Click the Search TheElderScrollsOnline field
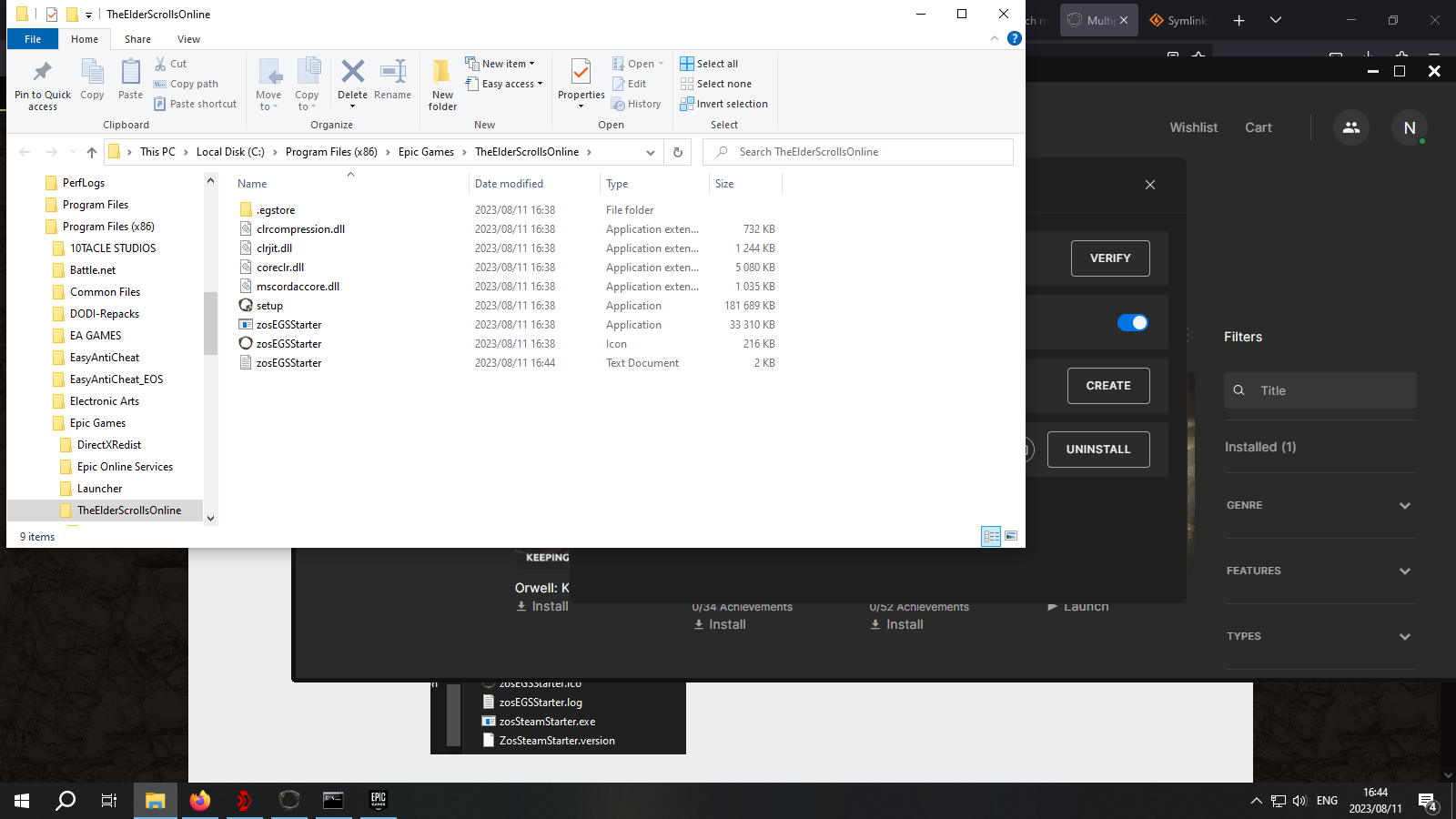Viewport: 1456px width, 819px height. tap(858, 152)
